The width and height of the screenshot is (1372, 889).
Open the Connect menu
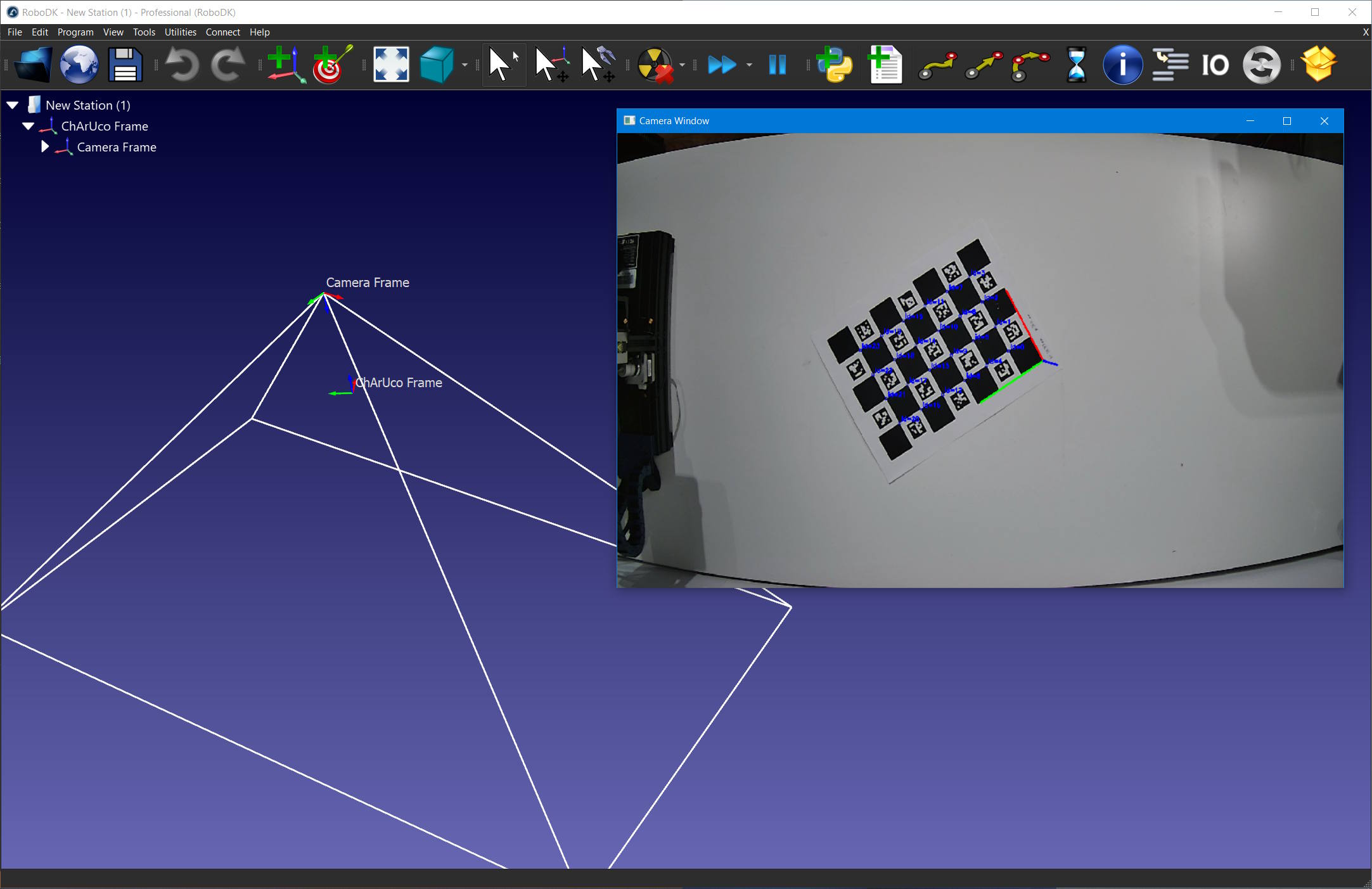click(x=222, y=32)
